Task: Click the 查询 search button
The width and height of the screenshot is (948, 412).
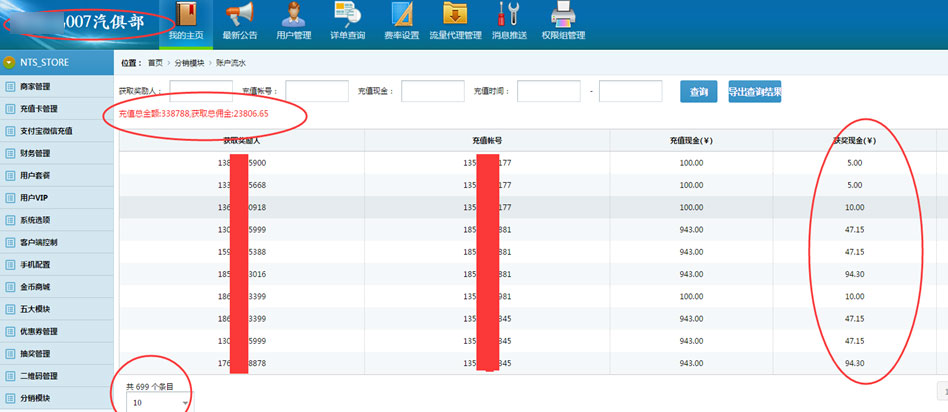Action: [699, 92]
